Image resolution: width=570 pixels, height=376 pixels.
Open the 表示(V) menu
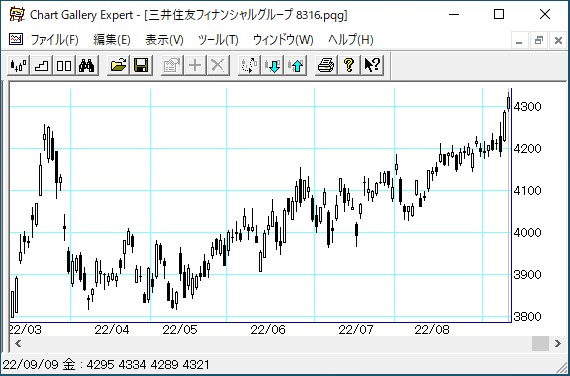(x=164, y=40)
